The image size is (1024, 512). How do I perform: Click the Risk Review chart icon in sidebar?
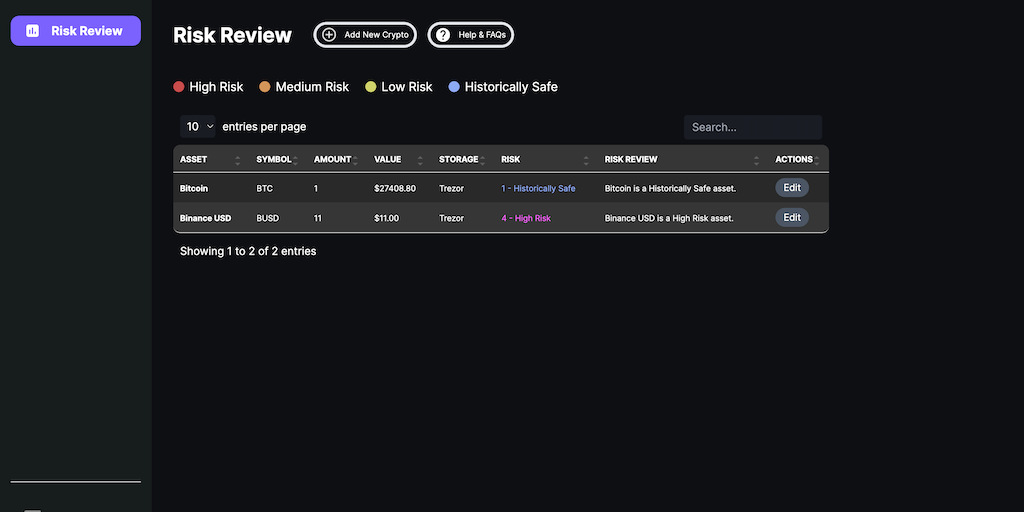[33, 31]
